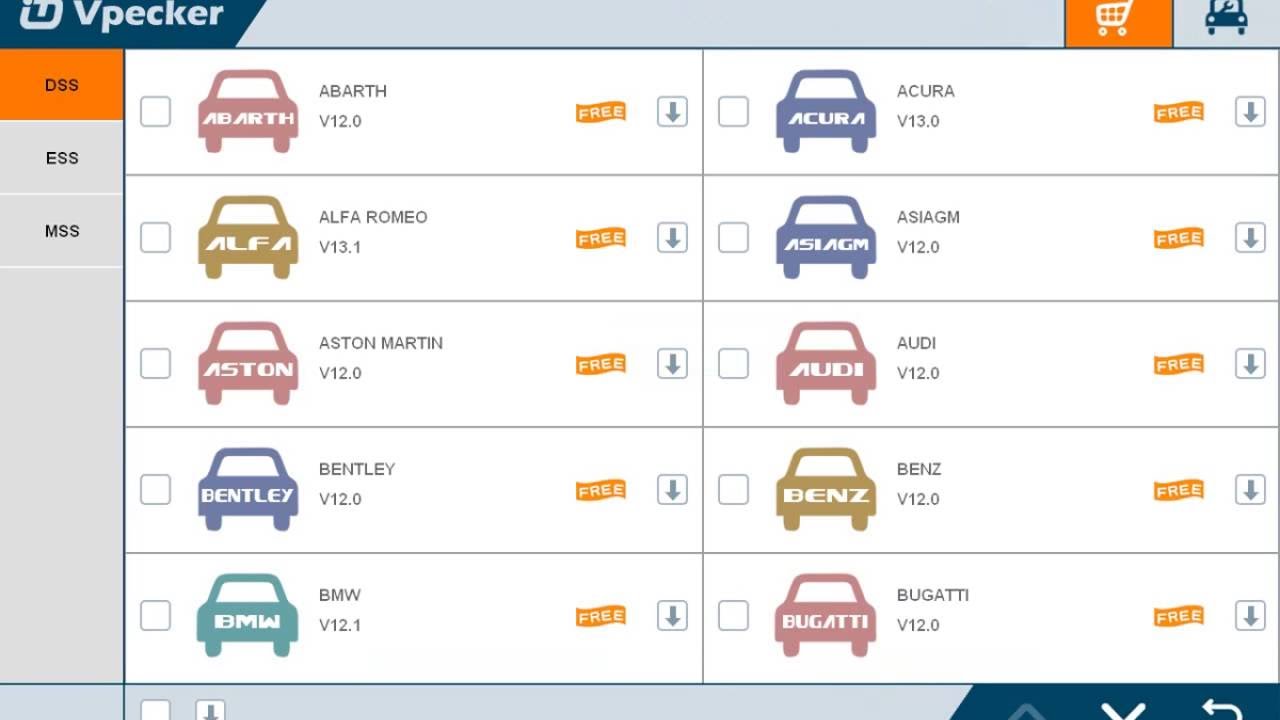Enable the BENTLEY checkbox

point(155,489)
